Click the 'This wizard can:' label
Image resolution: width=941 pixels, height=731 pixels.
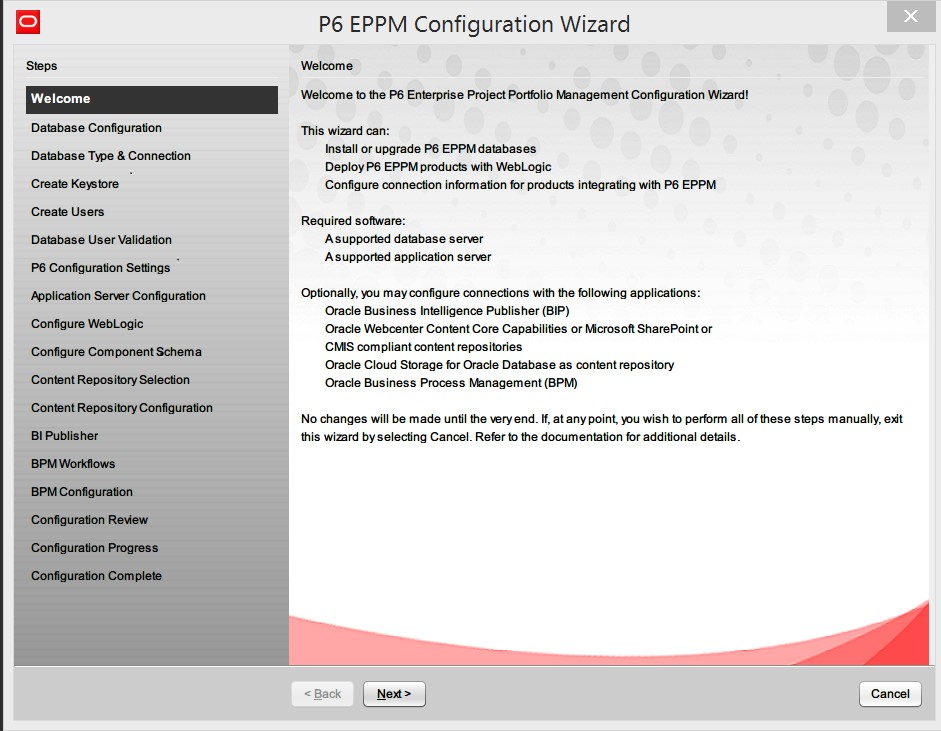(x=345, y=131)
